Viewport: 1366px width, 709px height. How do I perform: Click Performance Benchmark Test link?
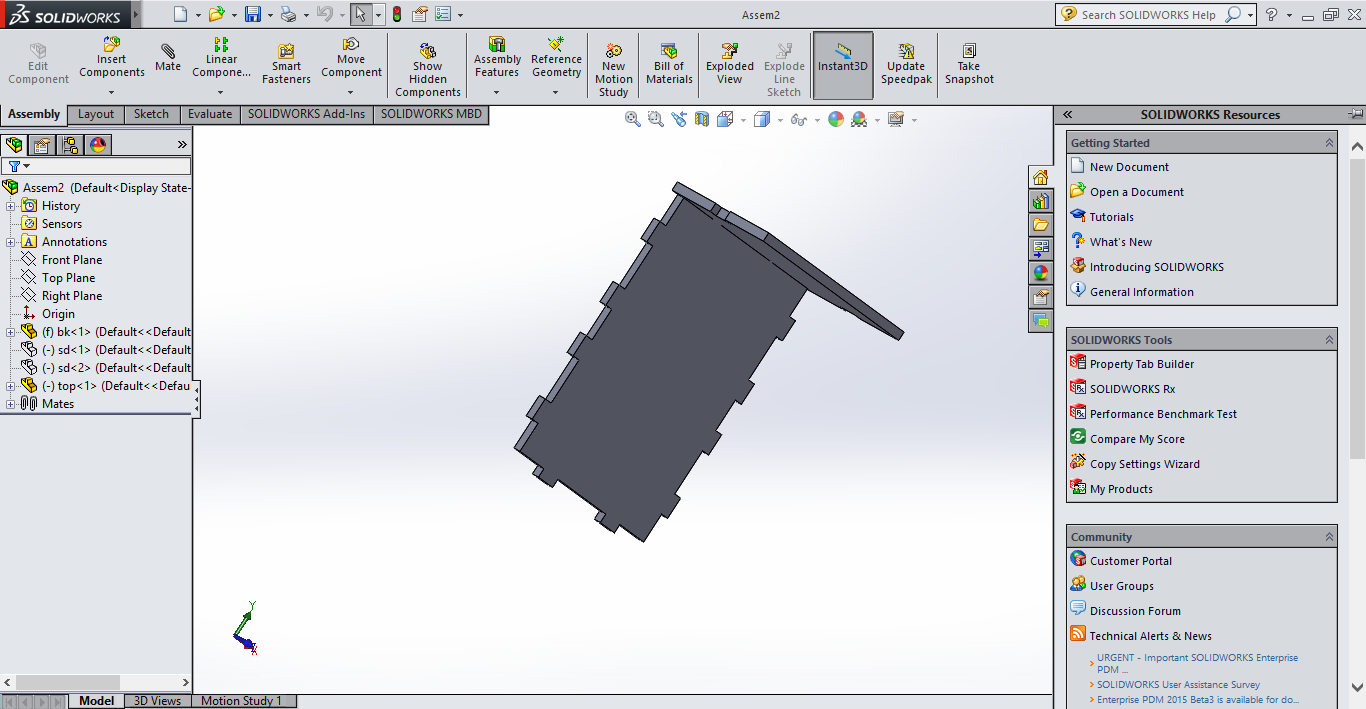[x=1163, y=414]
